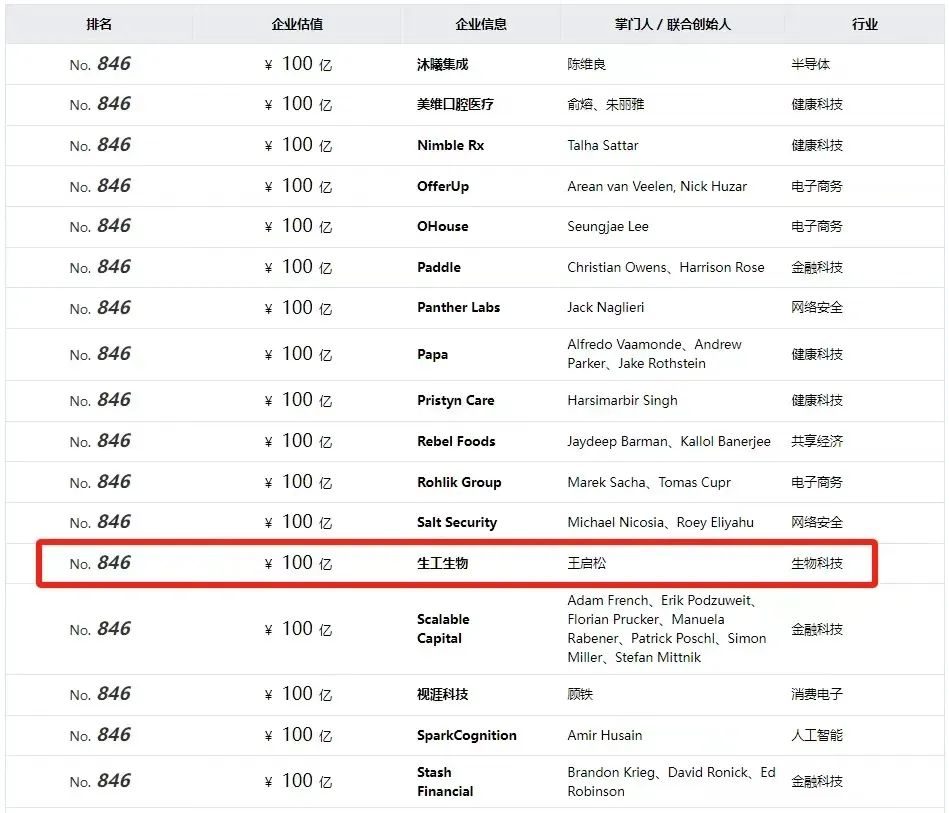The width and height of the screenshot is (949, 813).
Task: Click the 掌门人 / 联合创始人 header
Action: pyautogui.click(x=672, y=24)
